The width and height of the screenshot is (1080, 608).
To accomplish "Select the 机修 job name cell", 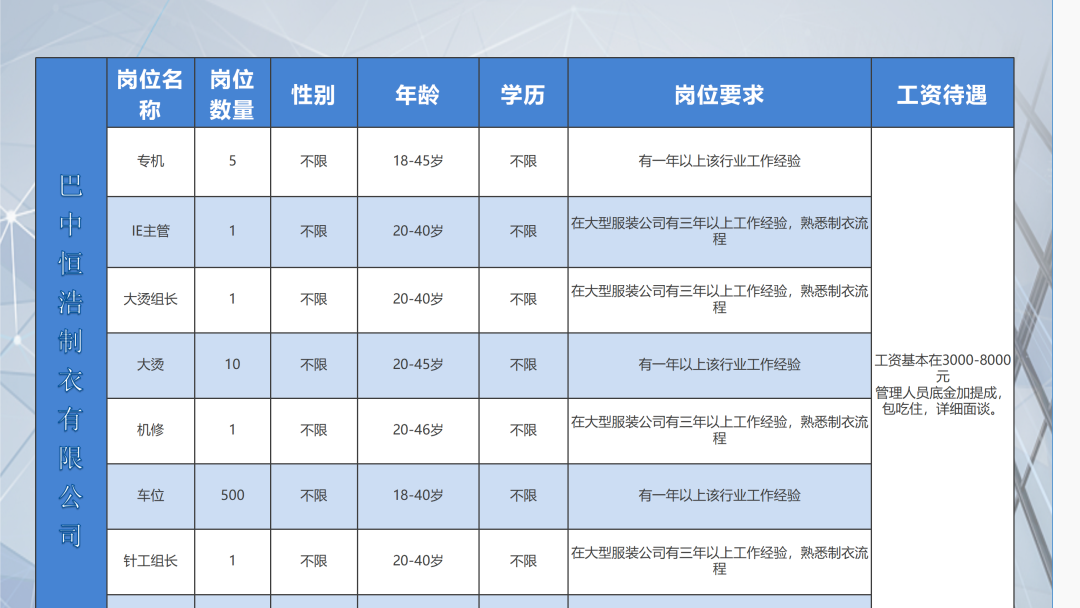I will (x=150, y=430).
